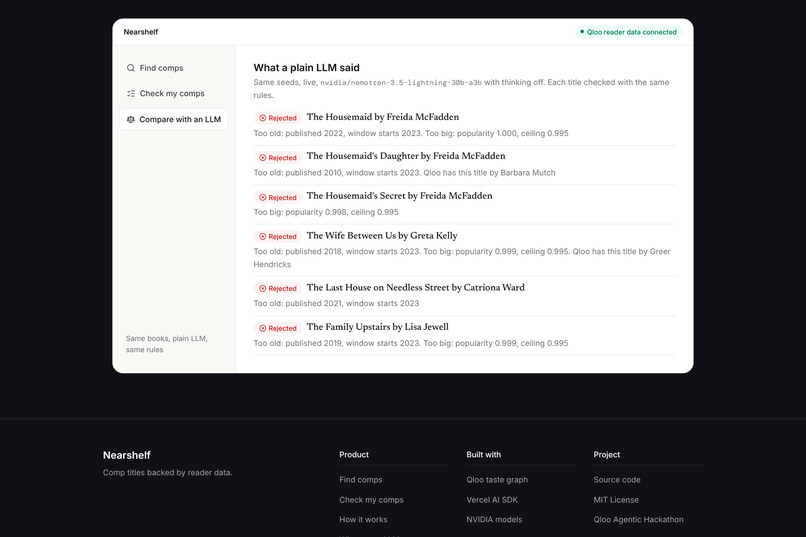Open the NVIDIA models footer link

pos(494,520)
